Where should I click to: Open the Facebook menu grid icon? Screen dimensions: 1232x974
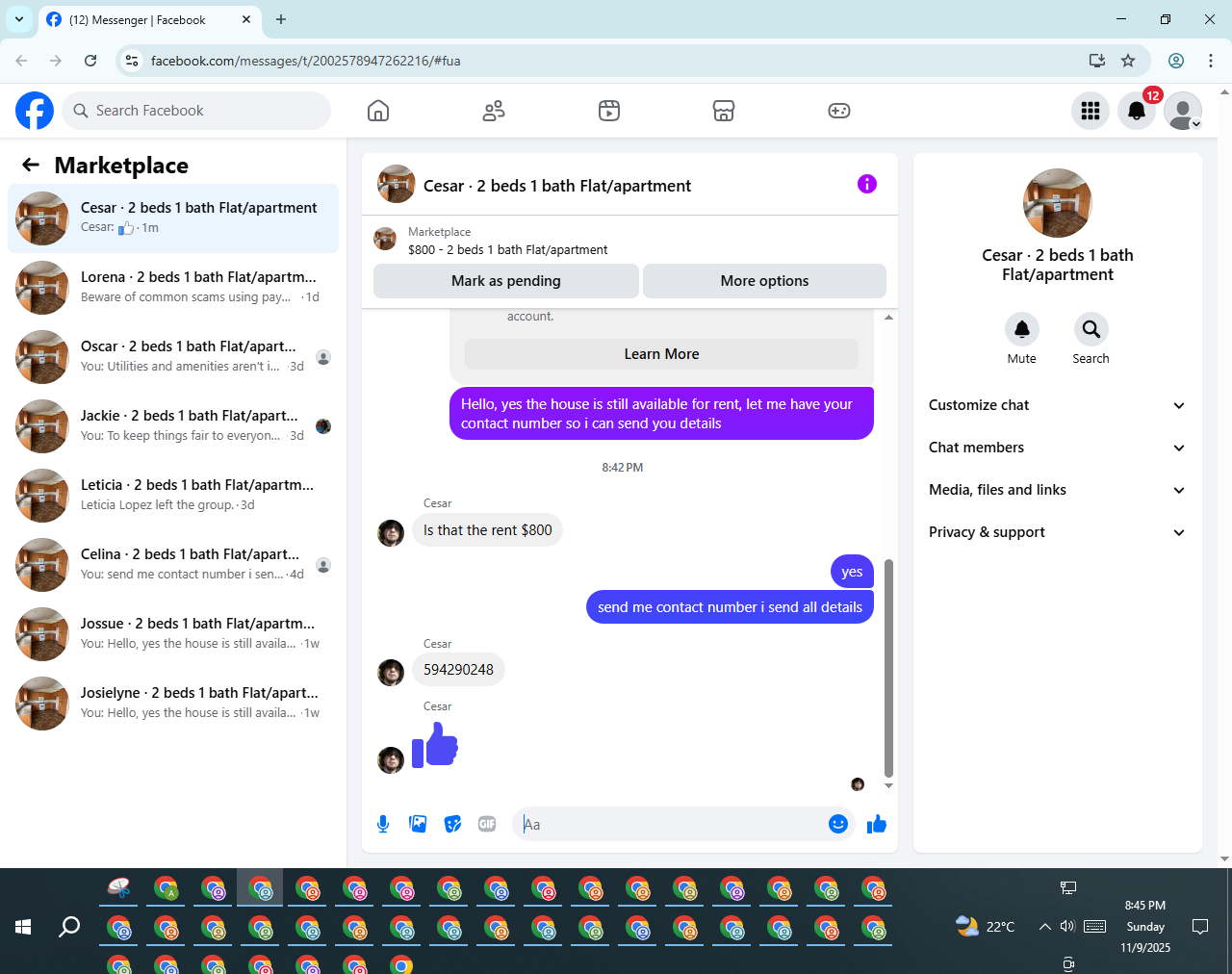1091,111
